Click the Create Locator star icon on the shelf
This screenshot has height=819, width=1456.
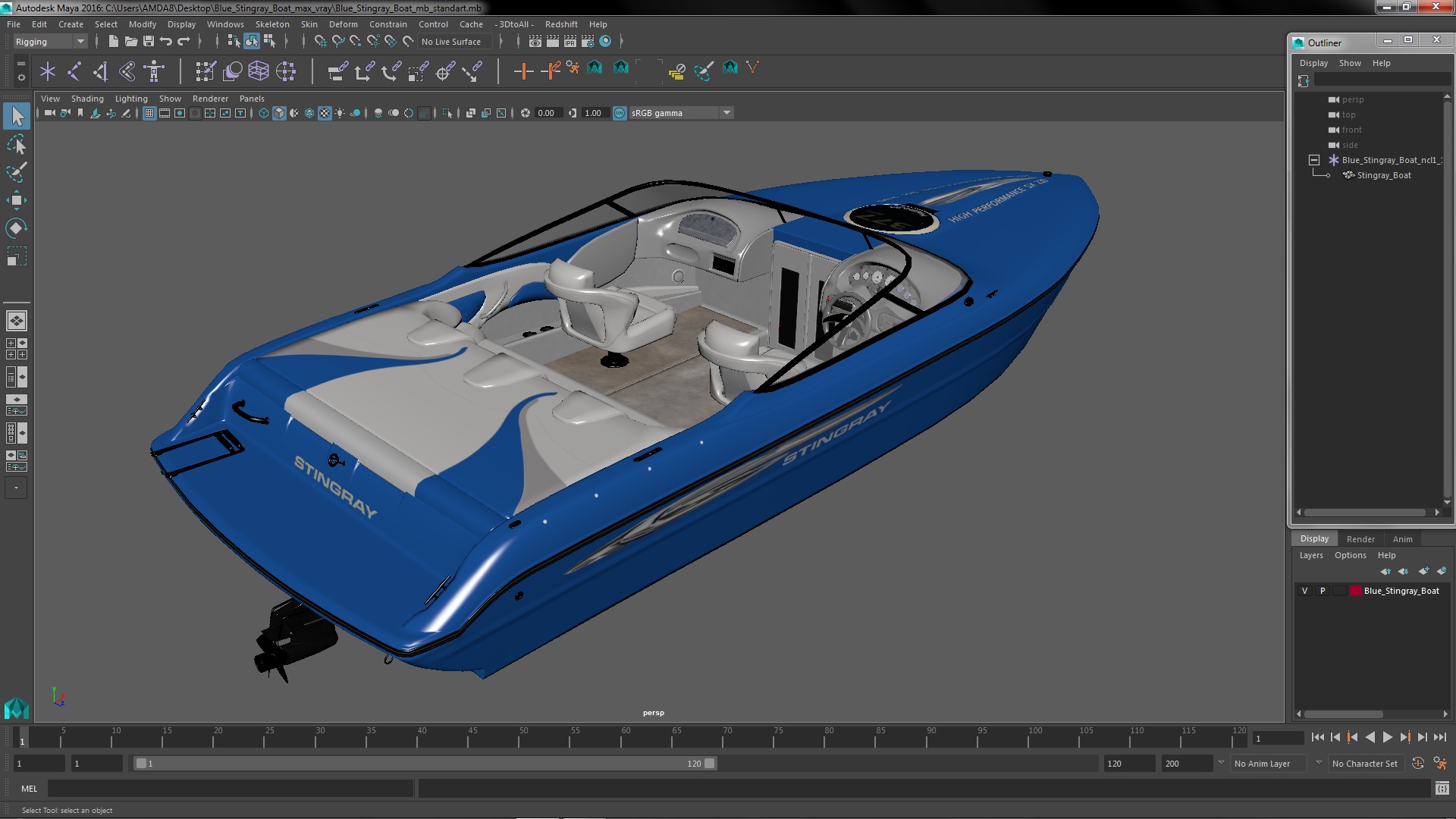[x=48, y=71]
